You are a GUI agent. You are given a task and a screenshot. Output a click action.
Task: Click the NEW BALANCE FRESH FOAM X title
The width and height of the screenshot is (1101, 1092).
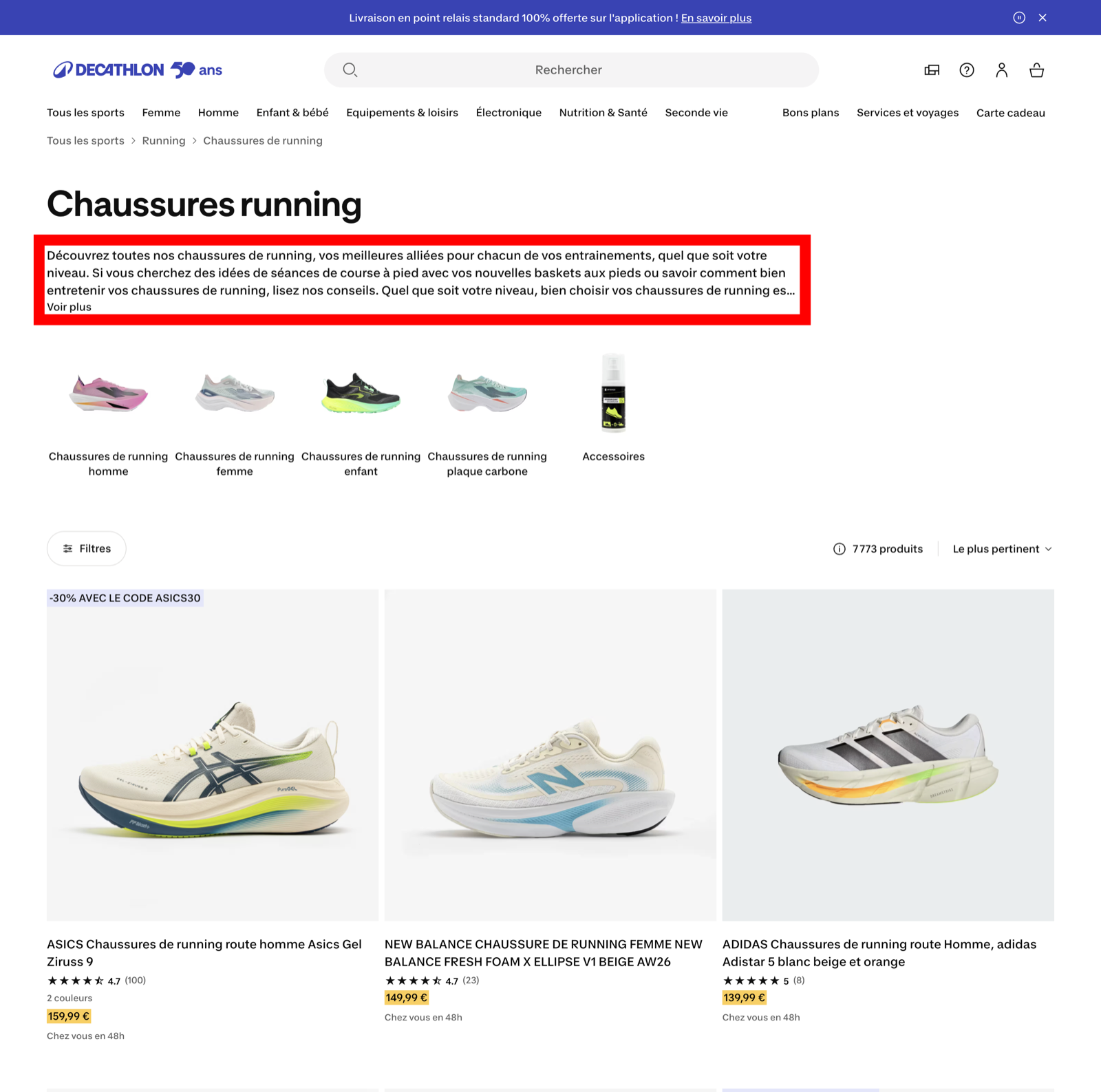coord(544,953)
